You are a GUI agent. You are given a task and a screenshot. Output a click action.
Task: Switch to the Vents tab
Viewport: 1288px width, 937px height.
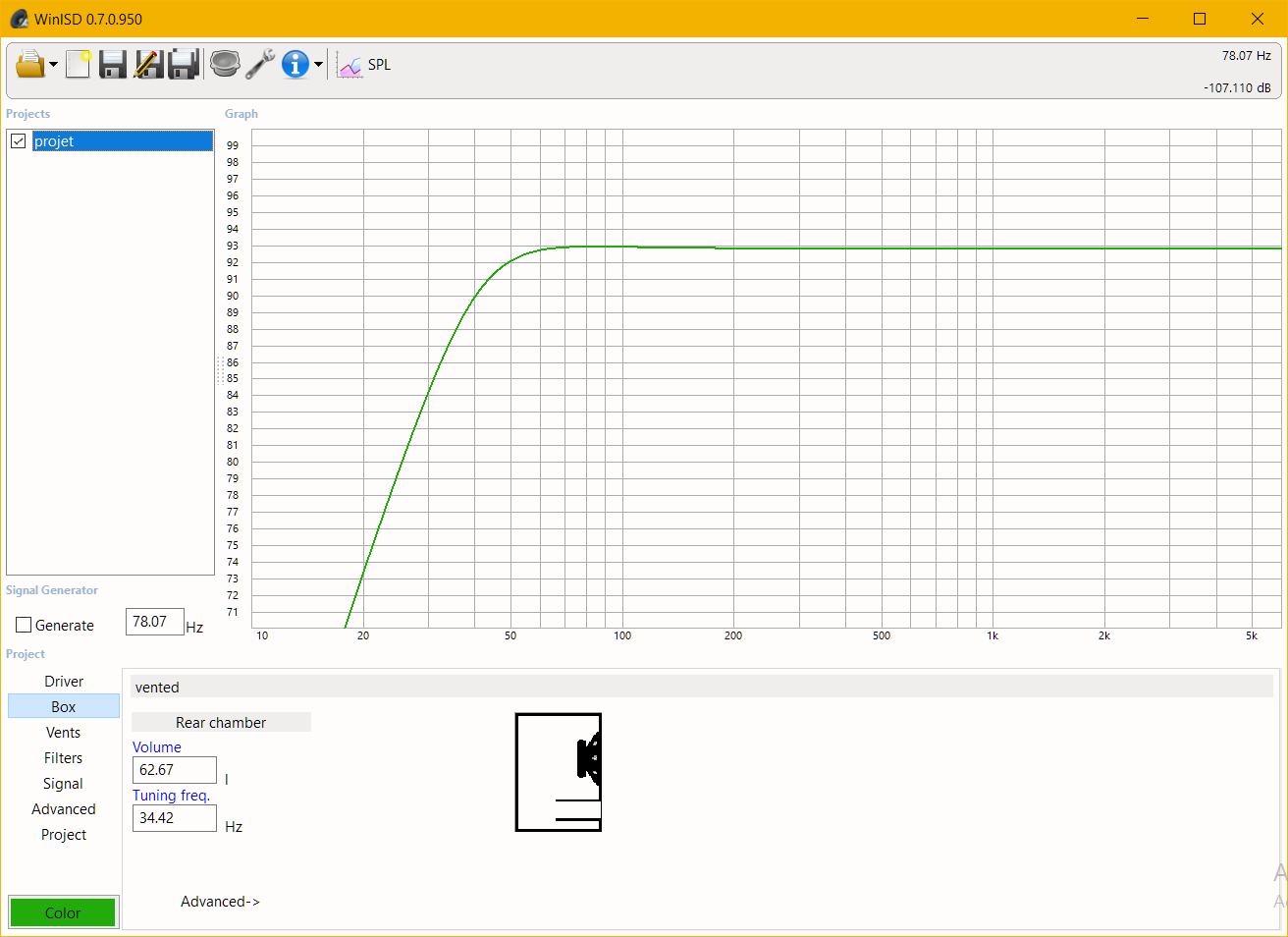[64, 732]
